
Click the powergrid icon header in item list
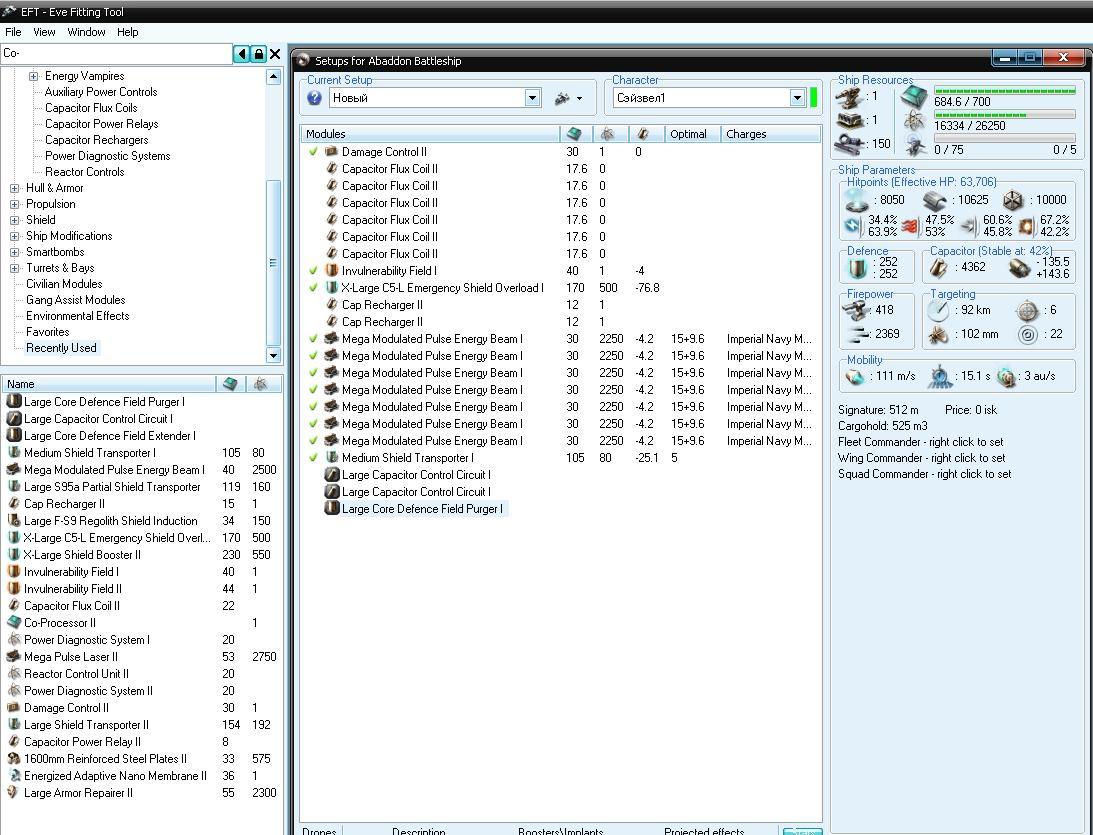[x=261, y=384]
